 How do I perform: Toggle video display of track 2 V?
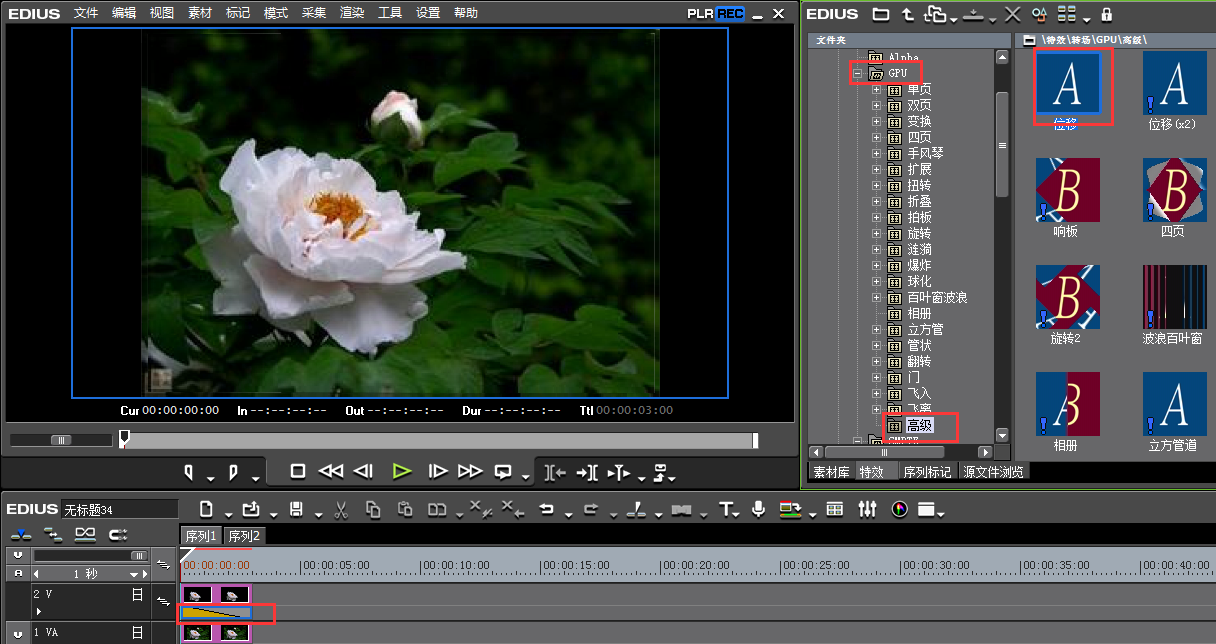coord(137,594)
